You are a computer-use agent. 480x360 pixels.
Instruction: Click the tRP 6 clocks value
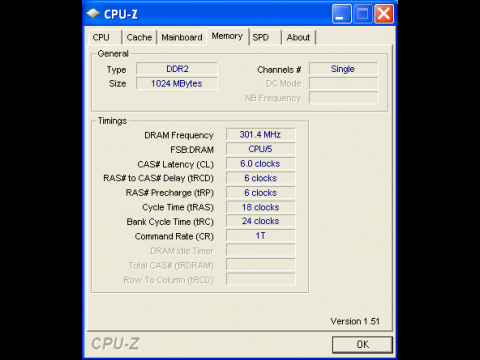(x=260, y=193)
